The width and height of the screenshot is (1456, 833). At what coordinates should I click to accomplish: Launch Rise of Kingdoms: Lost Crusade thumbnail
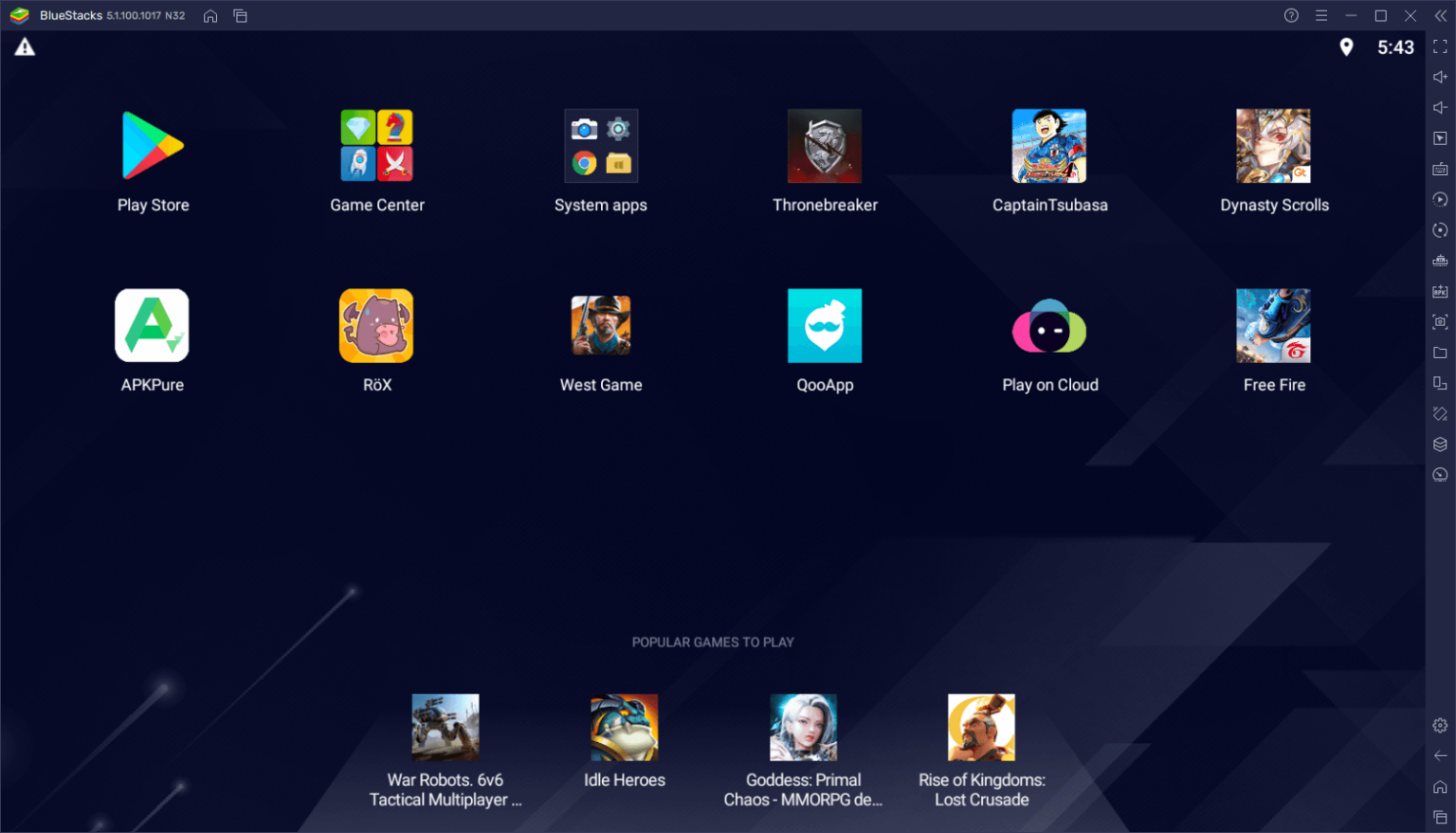coord(981,727)
